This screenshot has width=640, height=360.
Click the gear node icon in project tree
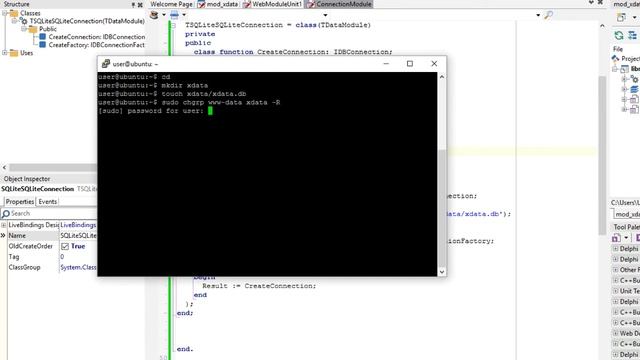pyautogui.click(x=634, y=79)
